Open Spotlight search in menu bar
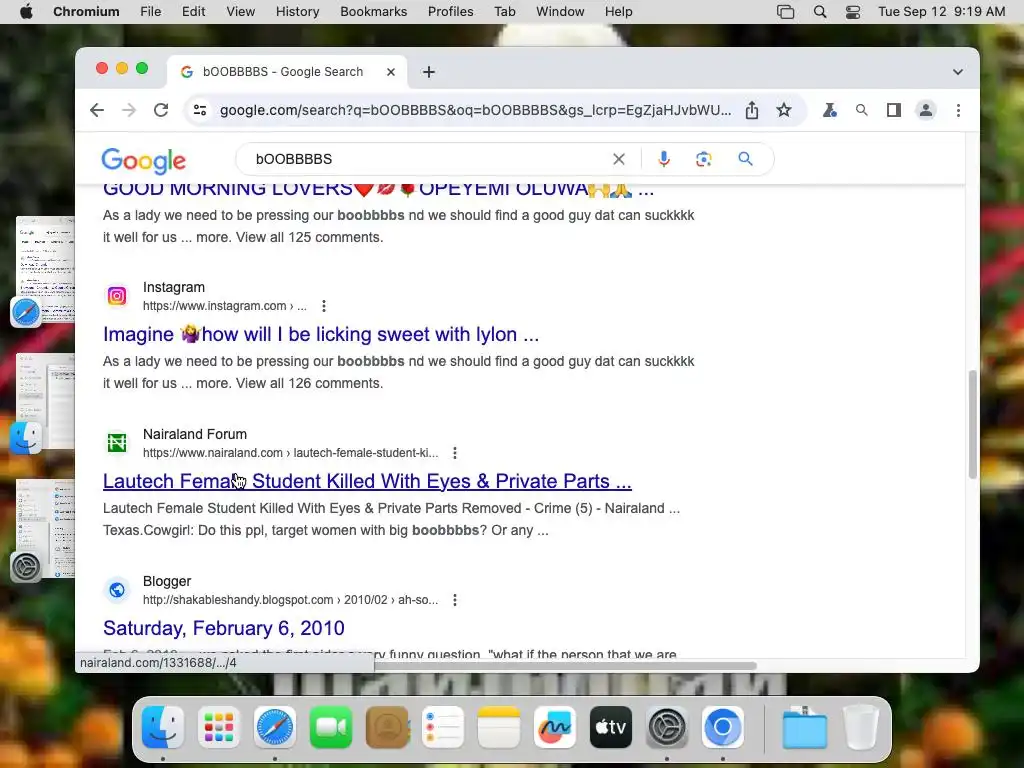 (x=820, y=12)
